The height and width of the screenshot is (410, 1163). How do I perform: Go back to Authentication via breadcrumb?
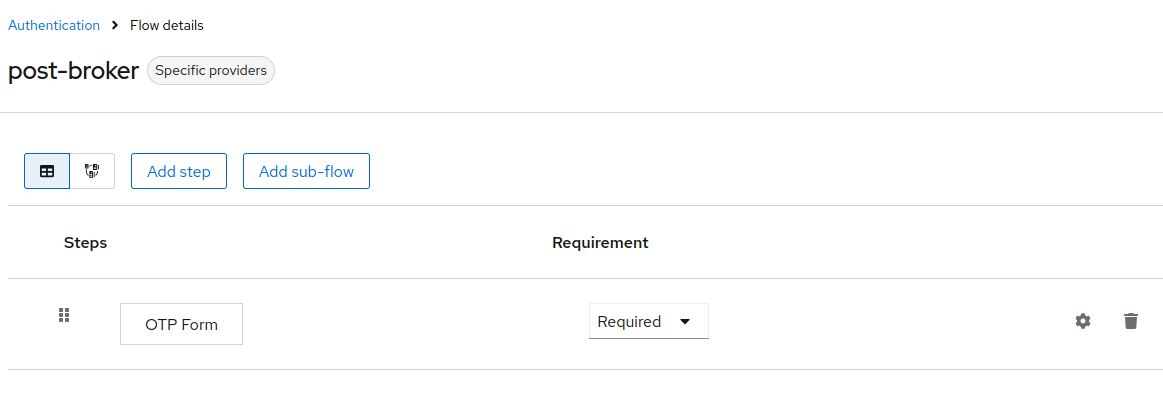(x=54, y=25)
